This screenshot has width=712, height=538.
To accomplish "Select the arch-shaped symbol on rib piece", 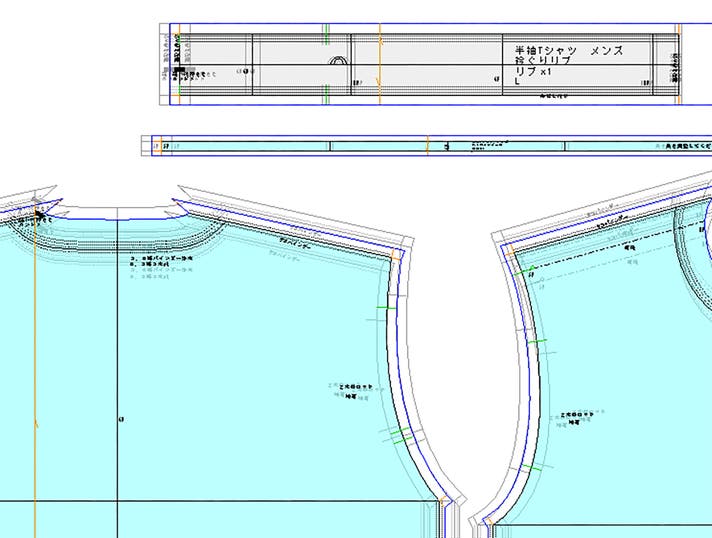I will pos(340,62).
